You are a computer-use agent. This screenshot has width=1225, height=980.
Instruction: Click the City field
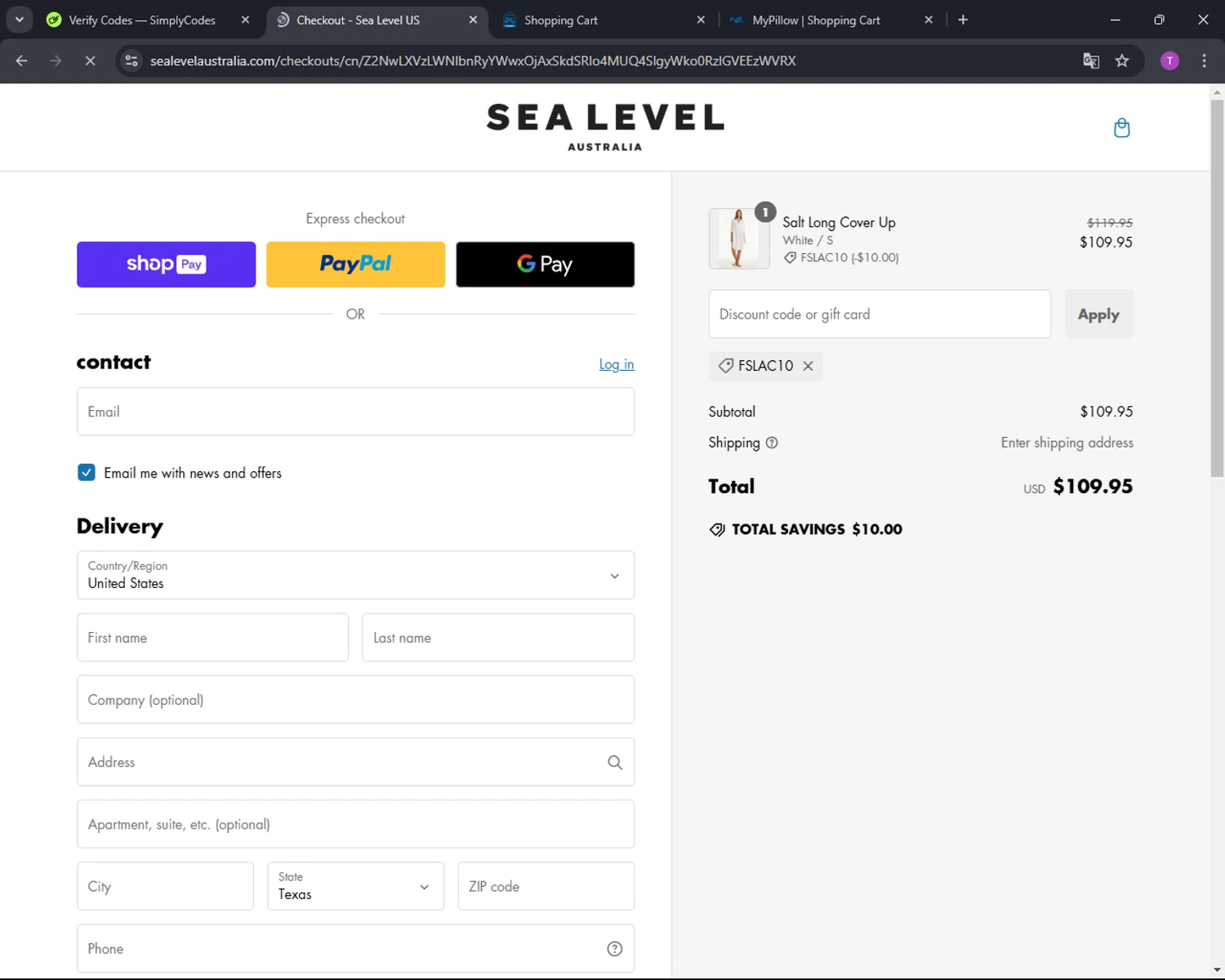(165, 886)
